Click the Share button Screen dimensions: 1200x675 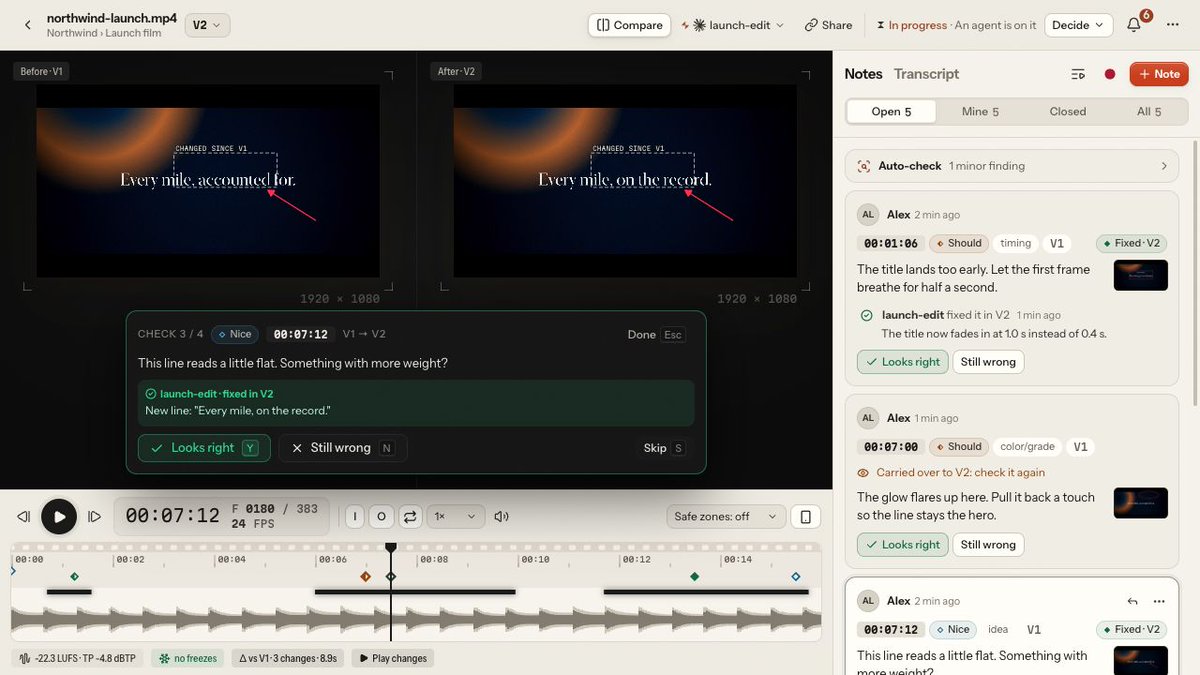[x=829, y=25]
